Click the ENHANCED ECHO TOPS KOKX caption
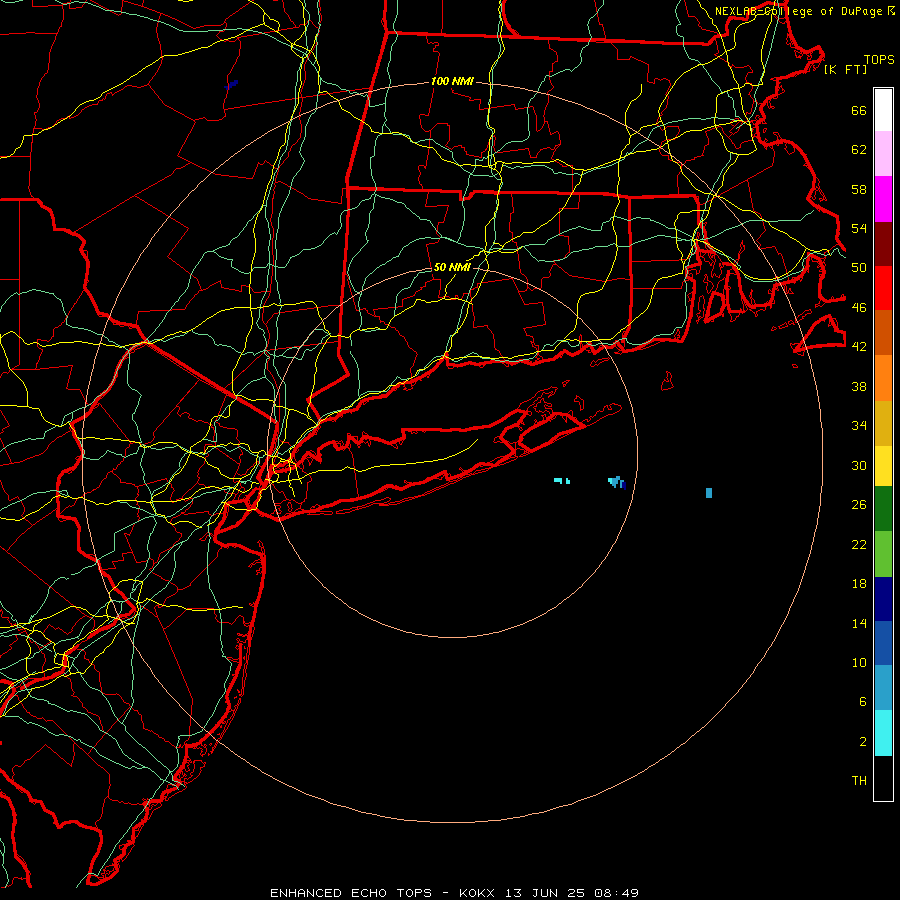This screenshot has height=900, width=900. (454, 893)
